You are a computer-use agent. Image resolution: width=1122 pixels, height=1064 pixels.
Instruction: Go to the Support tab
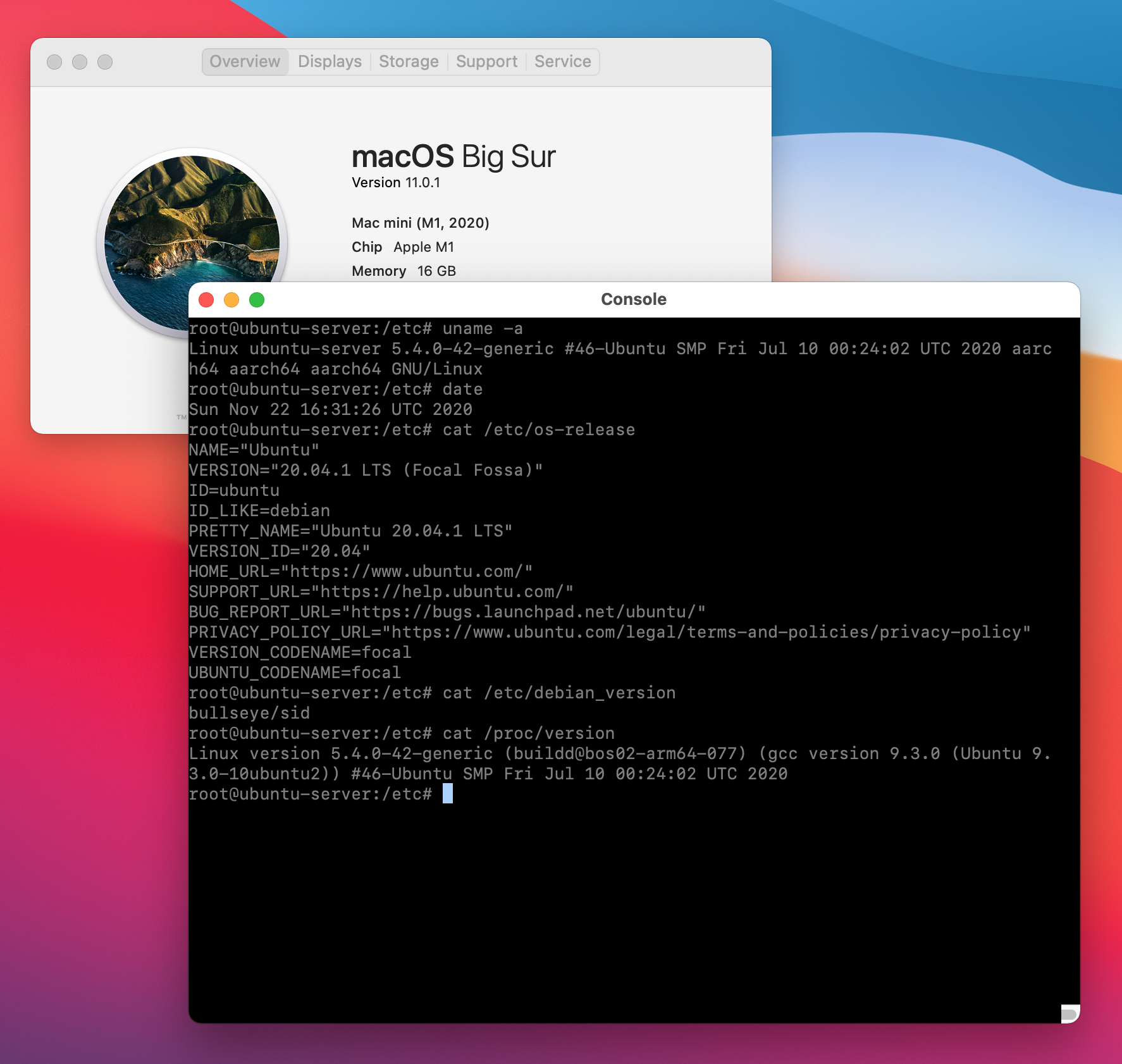pyautogui.click(x=486, y=61)
